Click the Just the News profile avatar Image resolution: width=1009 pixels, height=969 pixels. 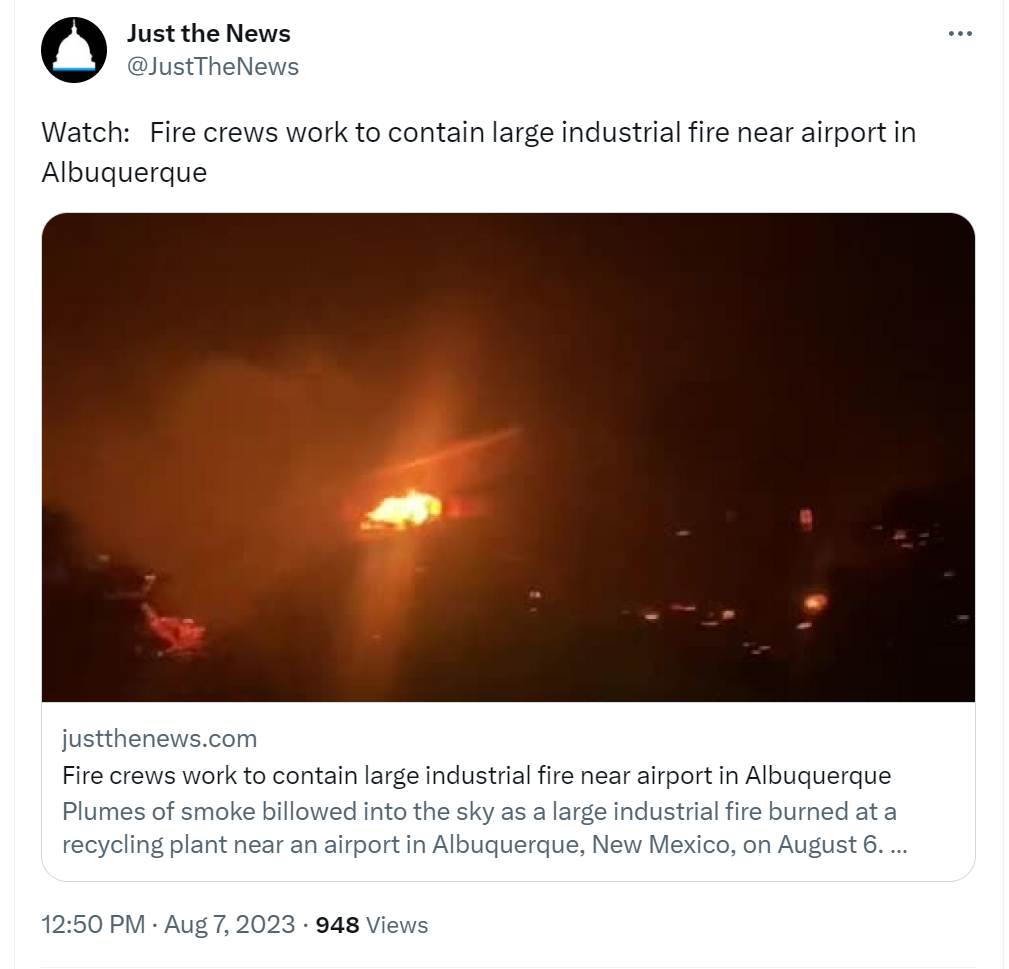pyautogui.click(x=74, y=50)
